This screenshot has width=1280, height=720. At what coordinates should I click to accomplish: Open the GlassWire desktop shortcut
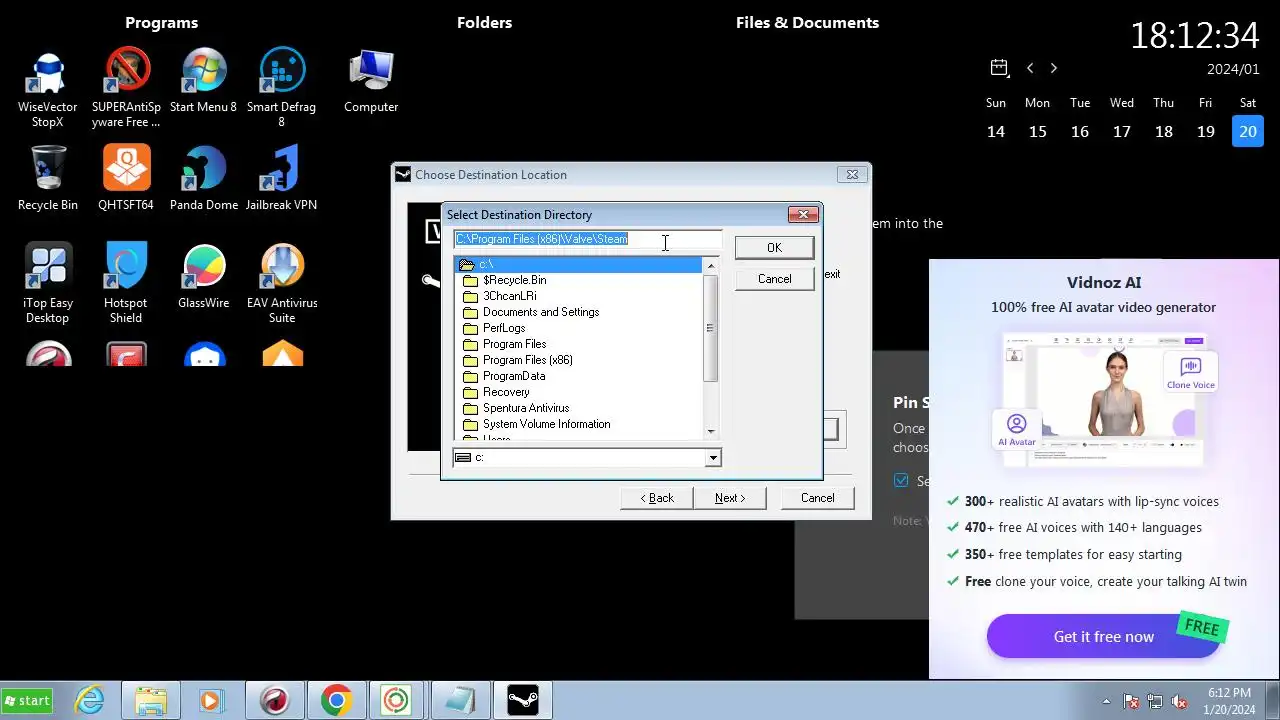click(204, 276)
